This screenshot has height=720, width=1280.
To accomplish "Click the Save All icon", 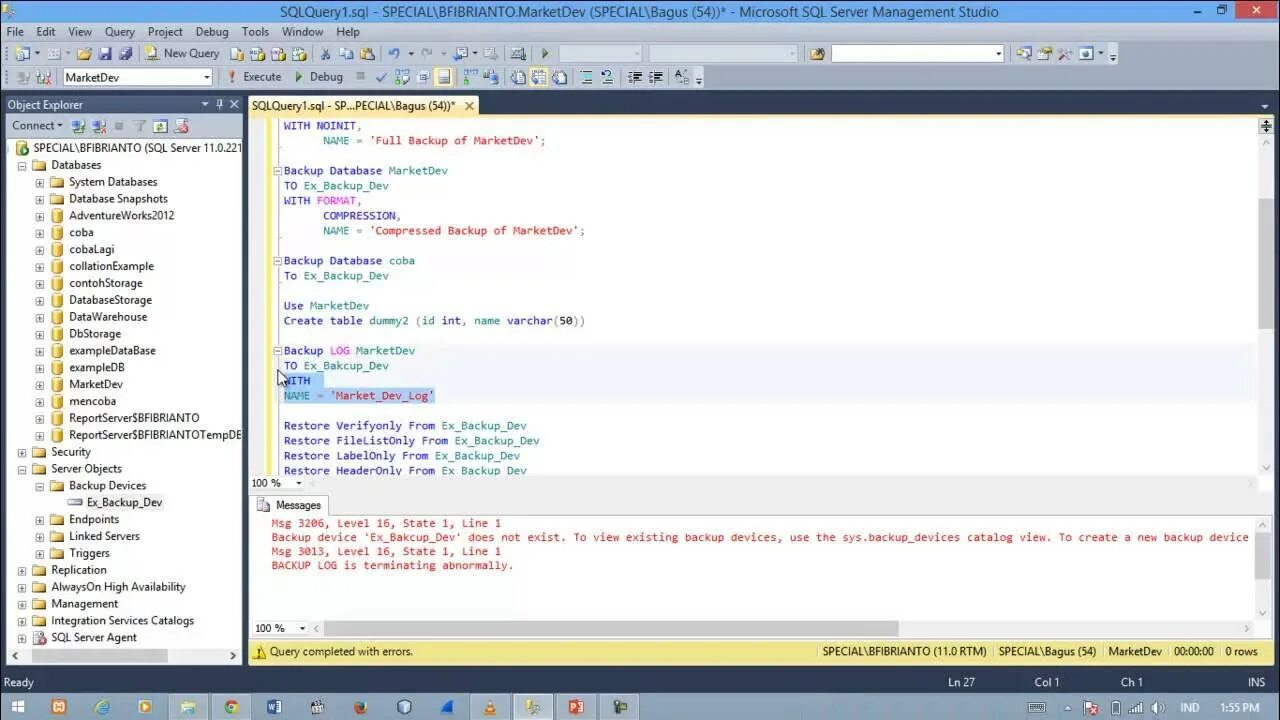I will 125,54.
